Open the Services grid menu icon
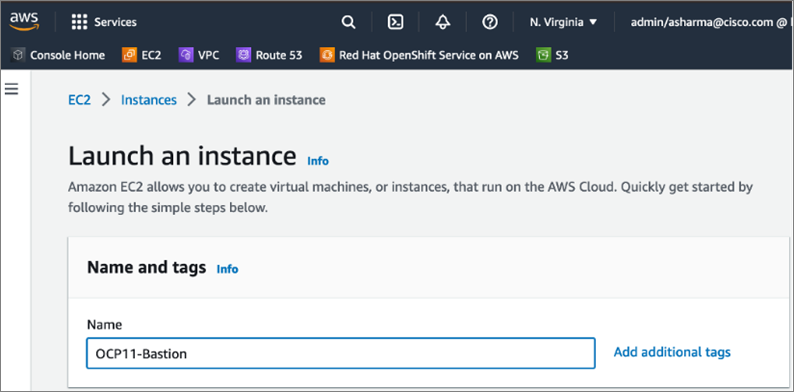Image resolution: width=794 pixels, height=392 pixels. (80, 22)
